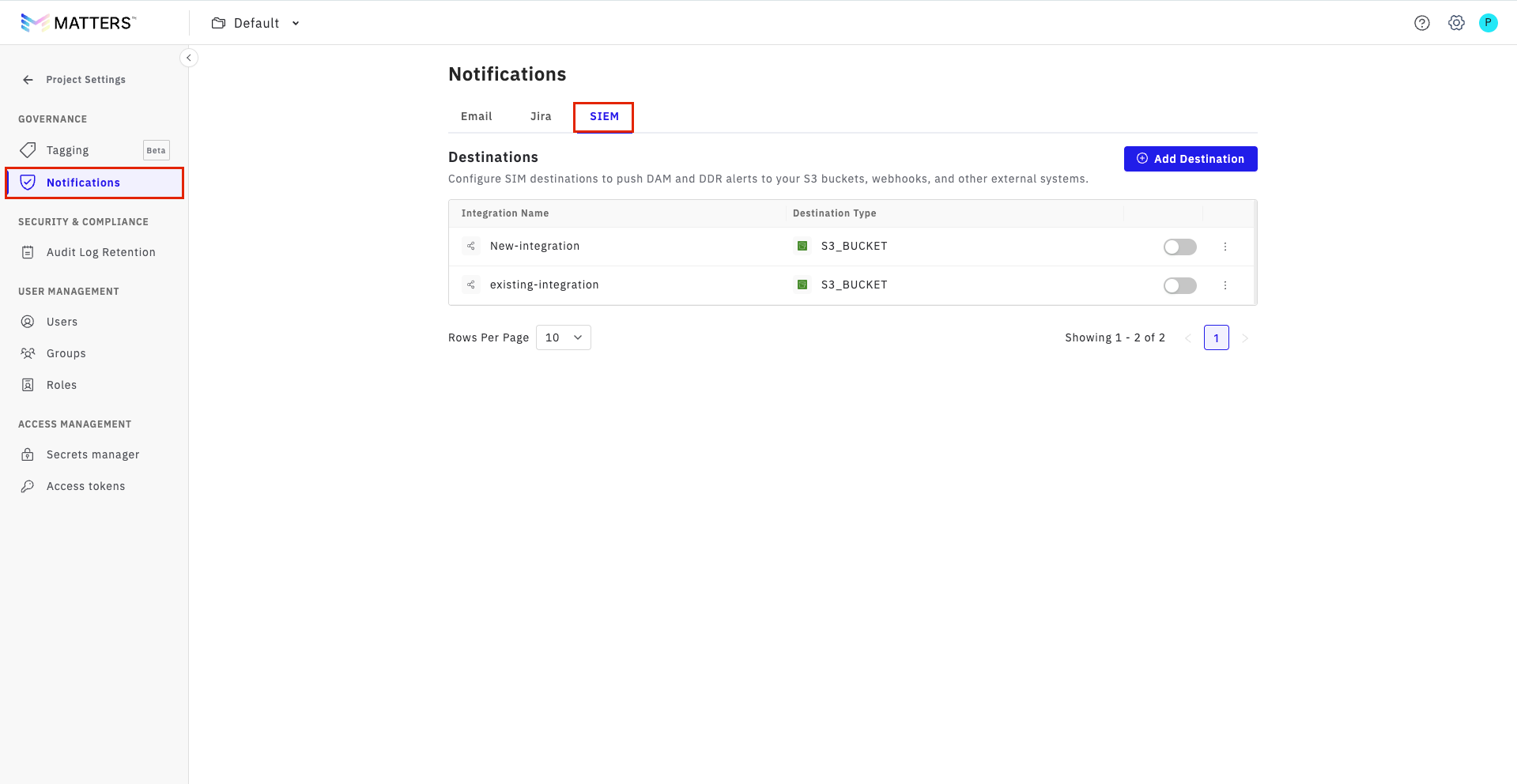Click the user profile avatar
The image size is (1517, 784).
click(1488, 23)
